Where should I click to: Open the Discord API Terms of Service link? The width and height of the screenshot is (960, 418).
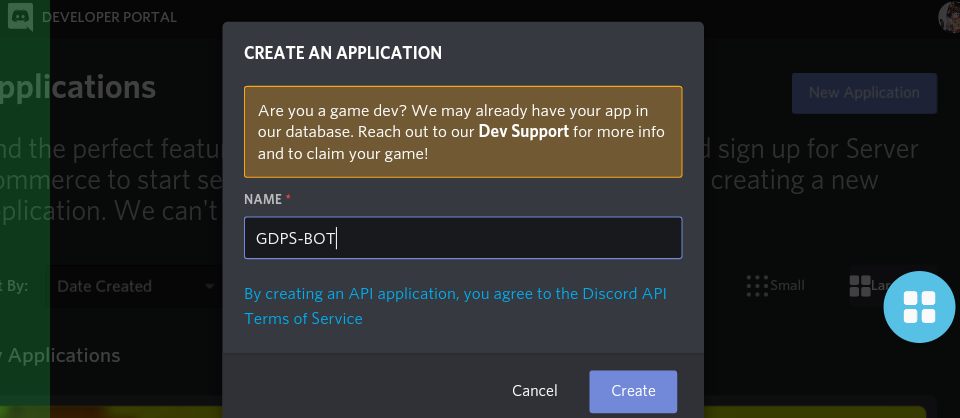(455, 306)
